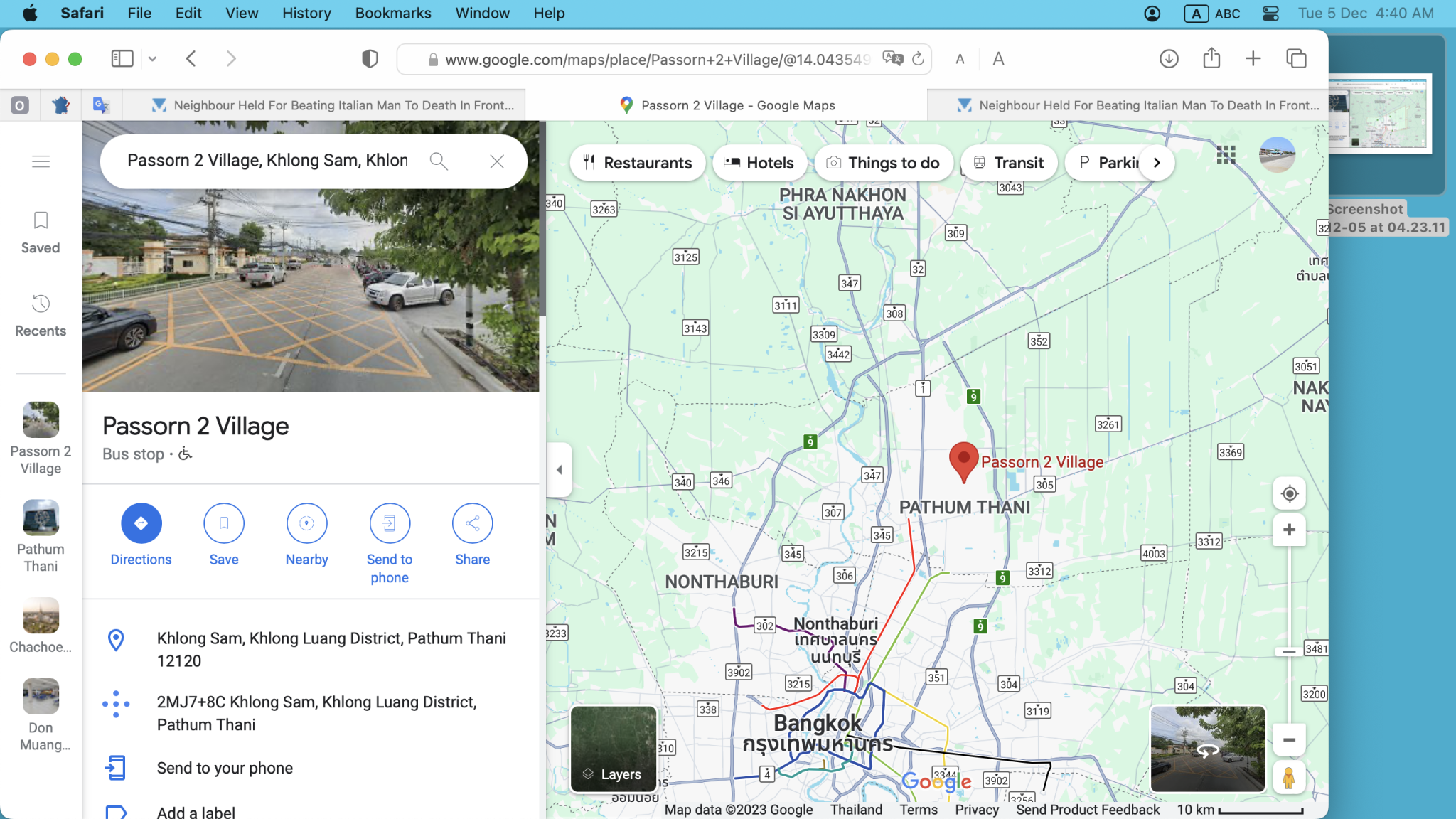Open pinned Google Translate tab
This screenshot has height=819, width=1456.
coord(102,105)
